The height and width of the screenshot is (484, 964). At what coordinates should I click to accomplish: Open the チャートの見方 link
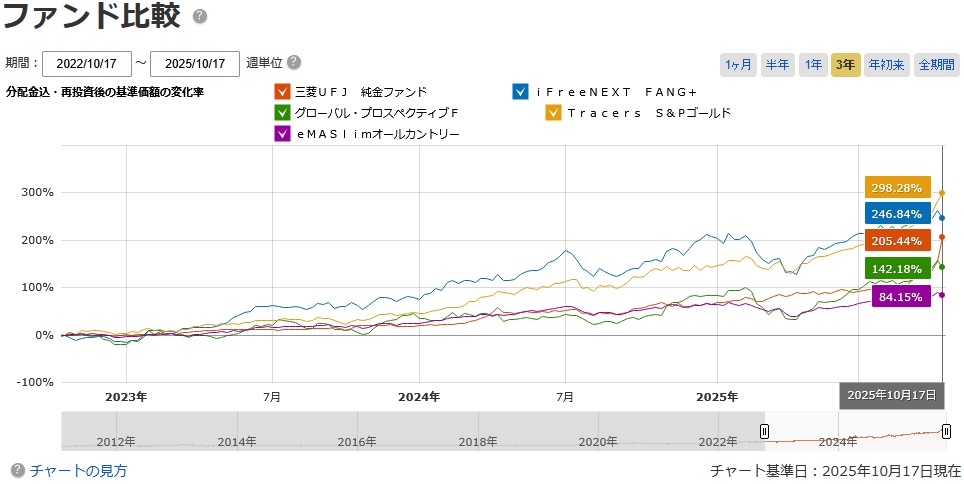pyautogui.click(x=79, y=470)
